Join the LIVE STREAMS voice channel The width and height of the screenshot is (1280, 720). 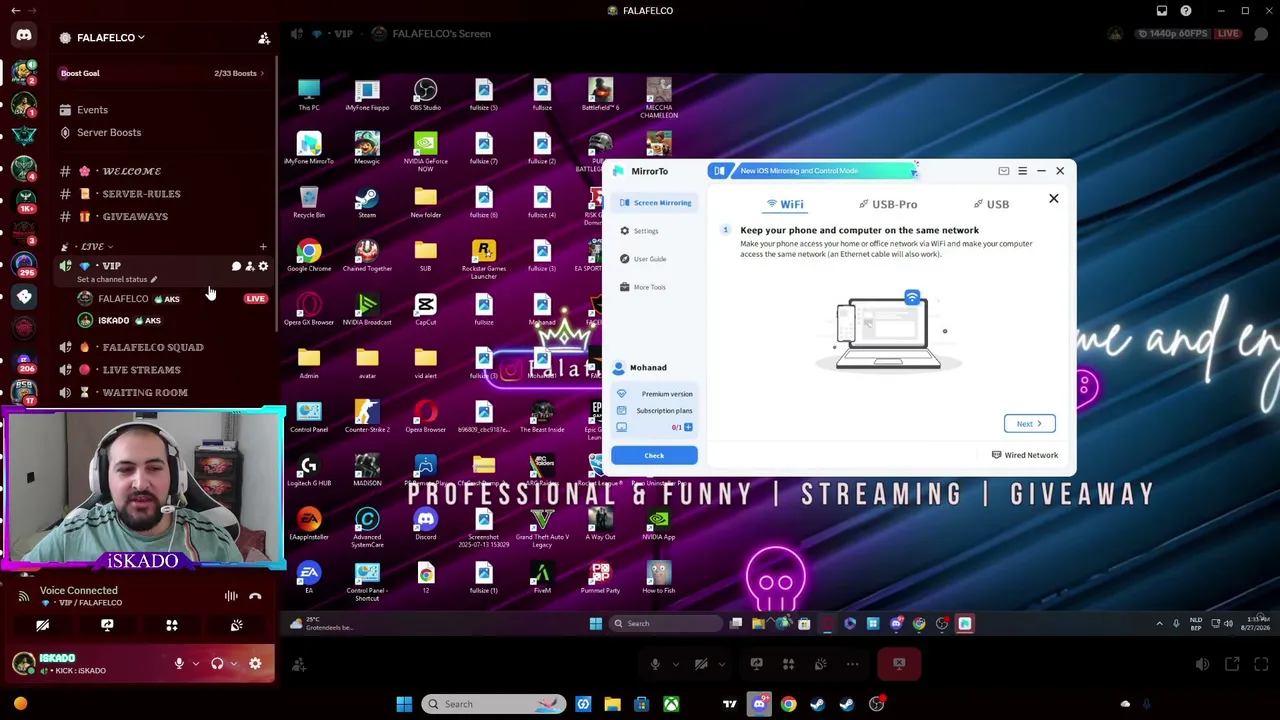pyautogui.click(x=141, y=370)
